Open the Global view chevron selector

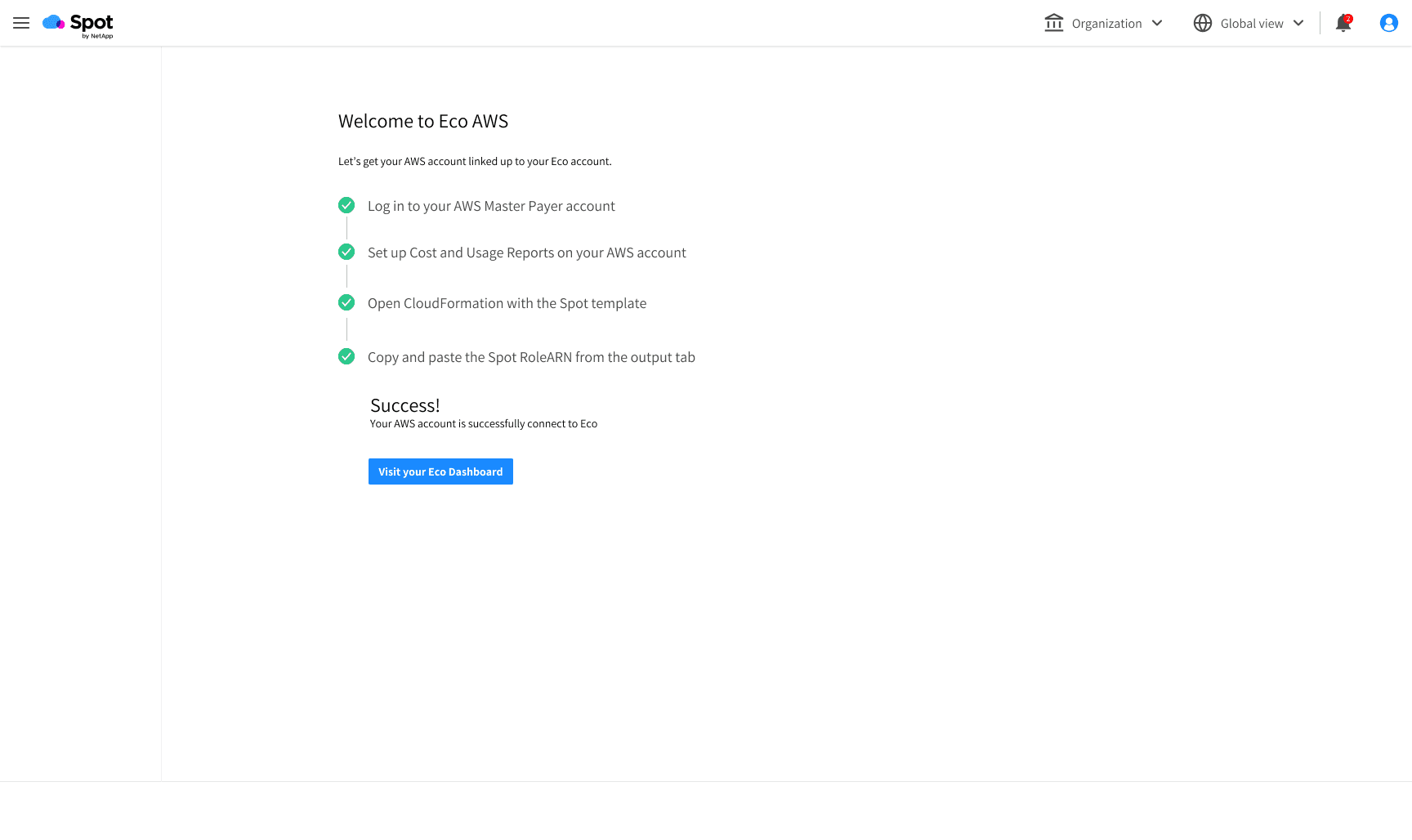1298,23
